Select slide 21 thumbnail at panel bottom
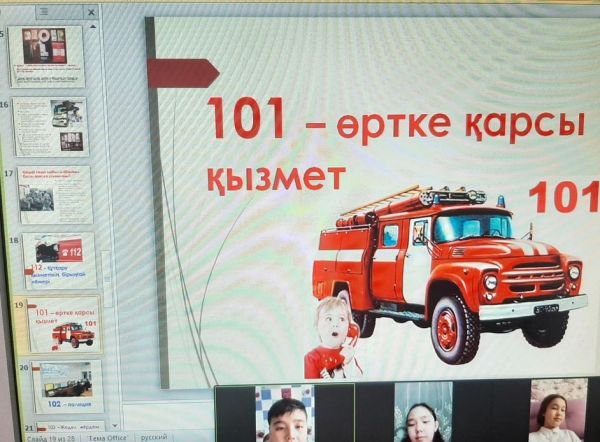Screen dimensions: 600x442 point(70,427)
